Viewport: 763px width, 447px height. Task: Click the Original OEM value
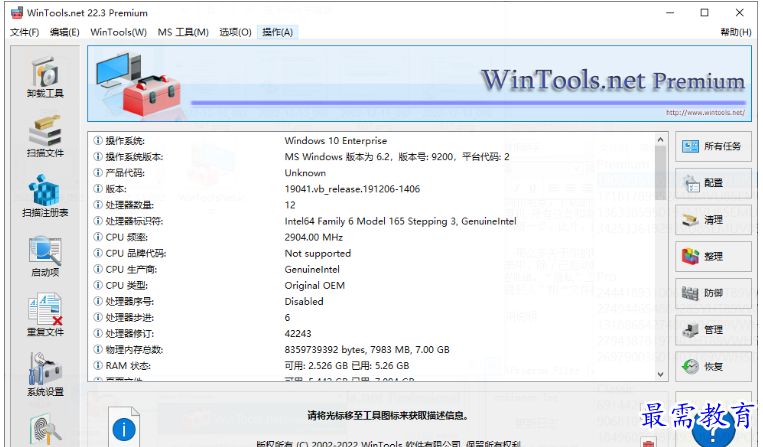coord(315,286)
